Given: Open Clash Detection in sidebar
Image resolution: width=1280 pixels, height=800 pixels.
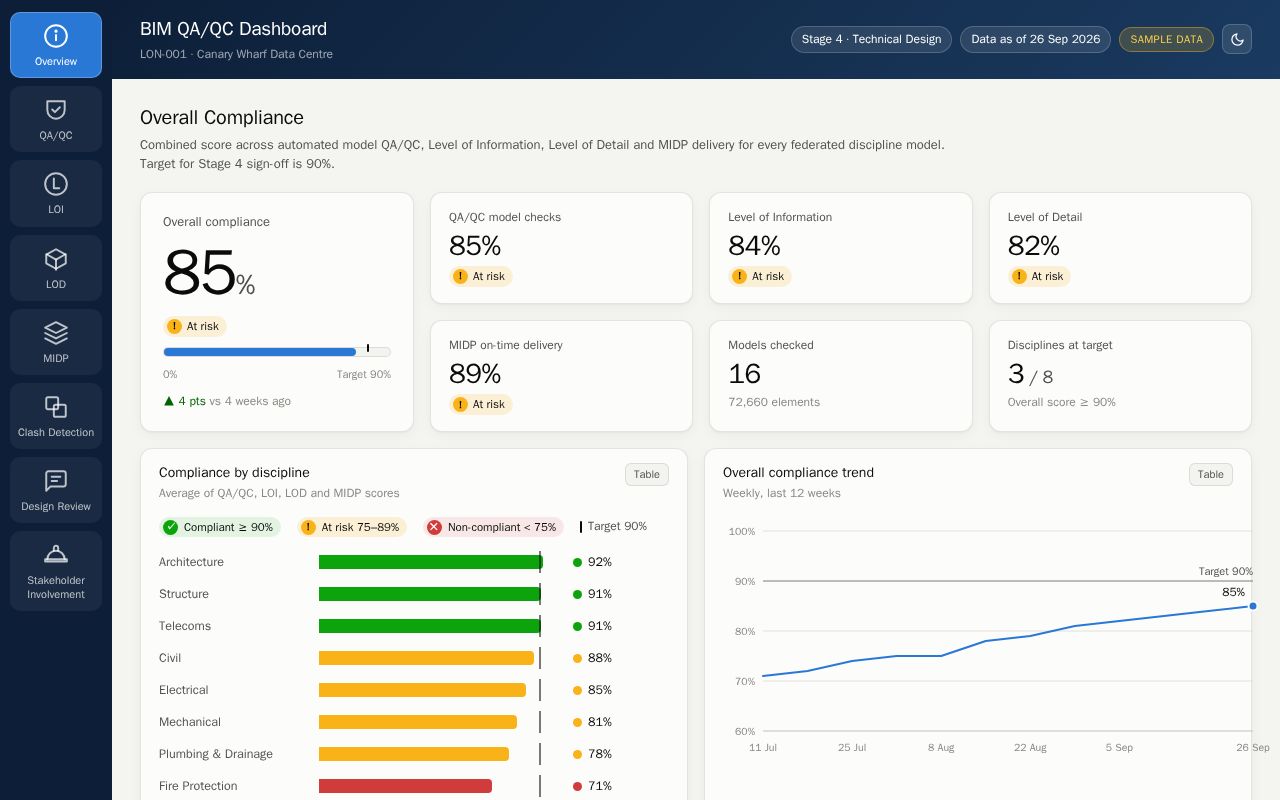Looking at the screenshot, I should pyautogui.click(x=56, y=416).
